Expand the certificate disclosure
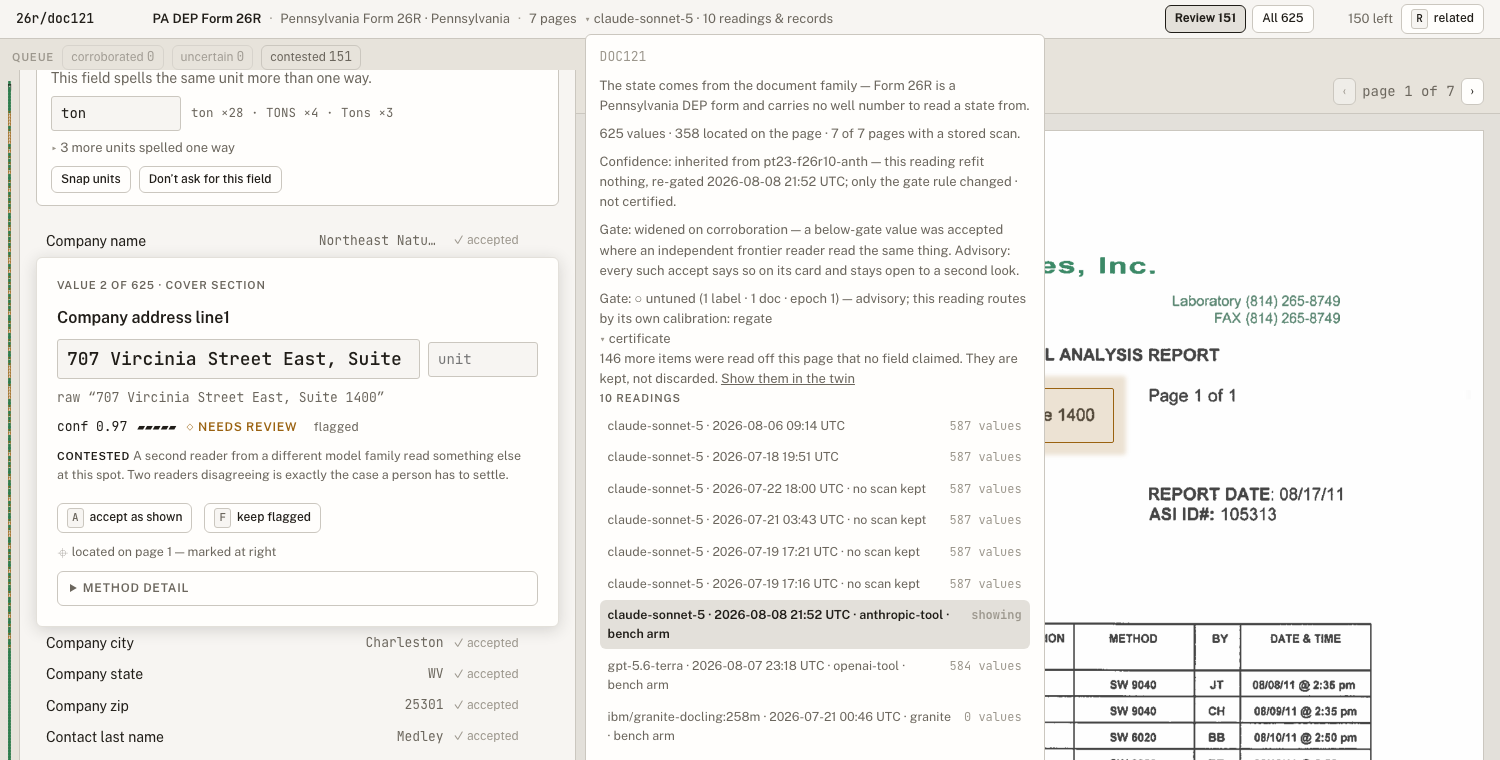The height and width of the screenshot is (760, 1500). point(635,339)
